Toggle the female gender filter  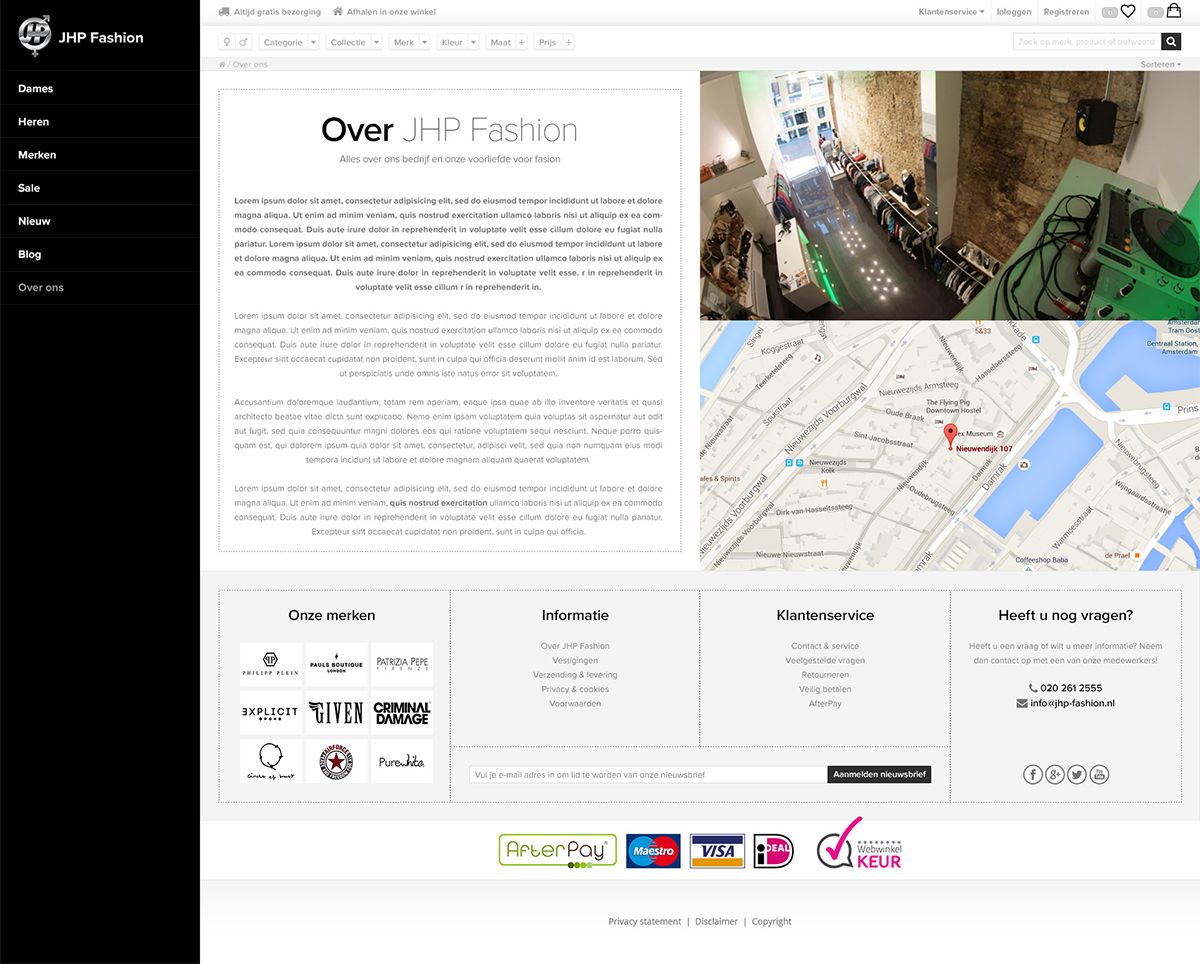click(227, 42)
